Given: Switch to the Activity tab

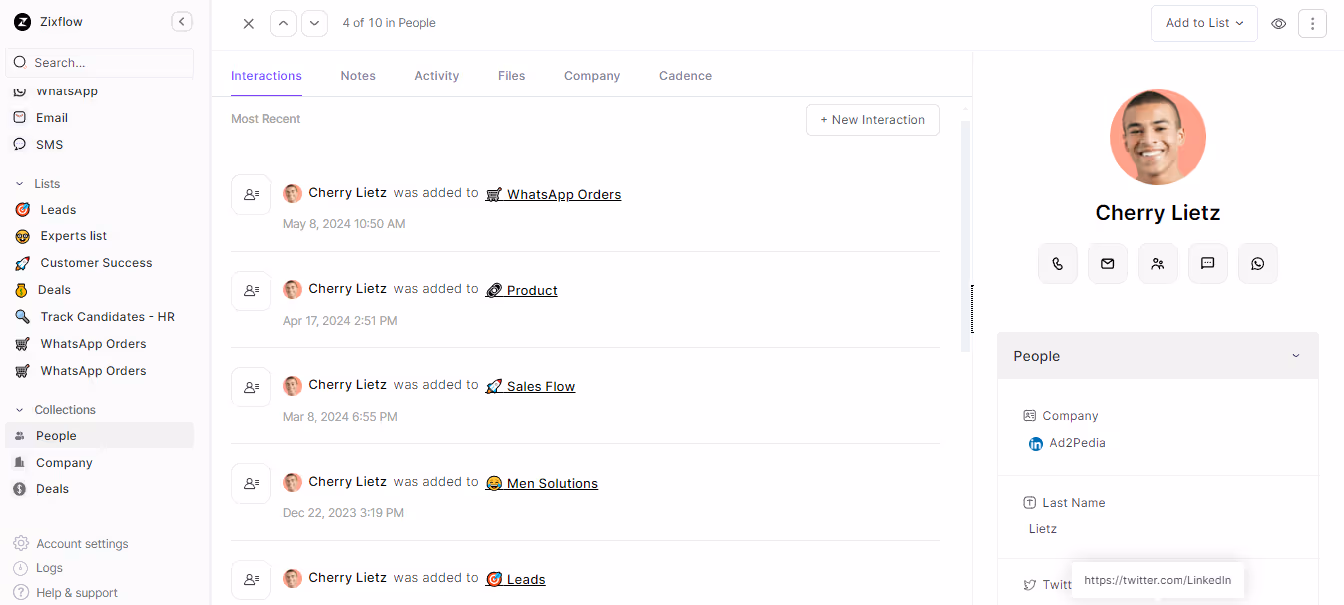Looking at the screenshot, I should 437,76.
